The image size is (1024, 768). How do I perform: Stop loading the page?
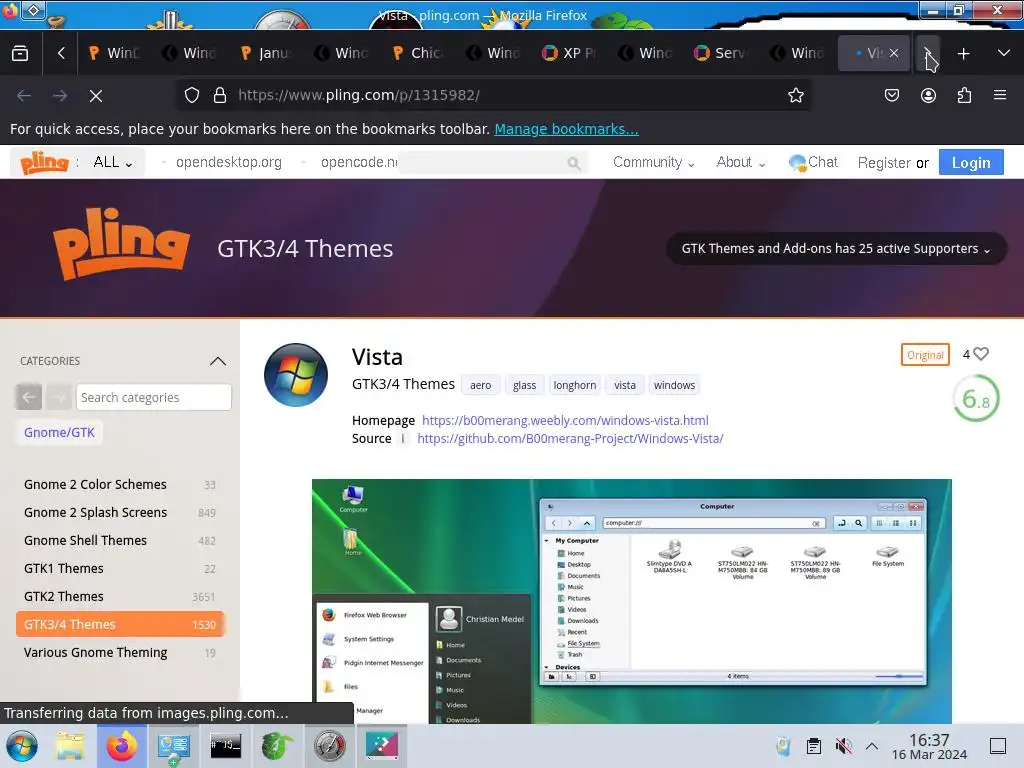click(96, 96)
